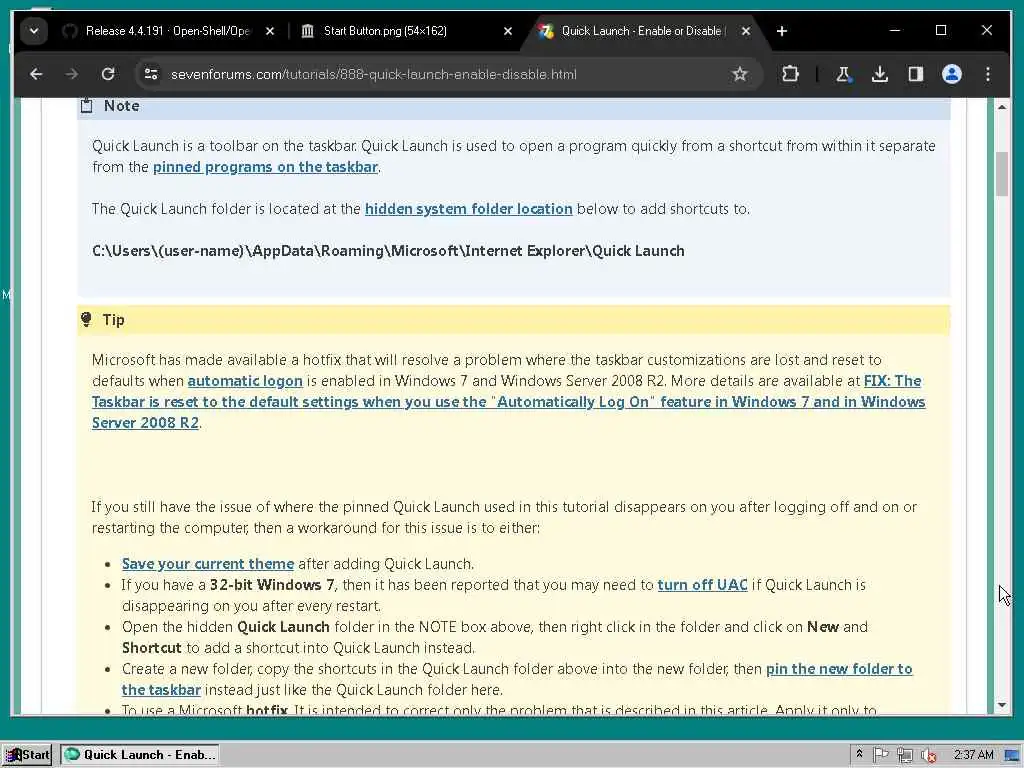Screen dimensions: 1024x768
Task: Go back to the previous page
Action: [37, 74]
